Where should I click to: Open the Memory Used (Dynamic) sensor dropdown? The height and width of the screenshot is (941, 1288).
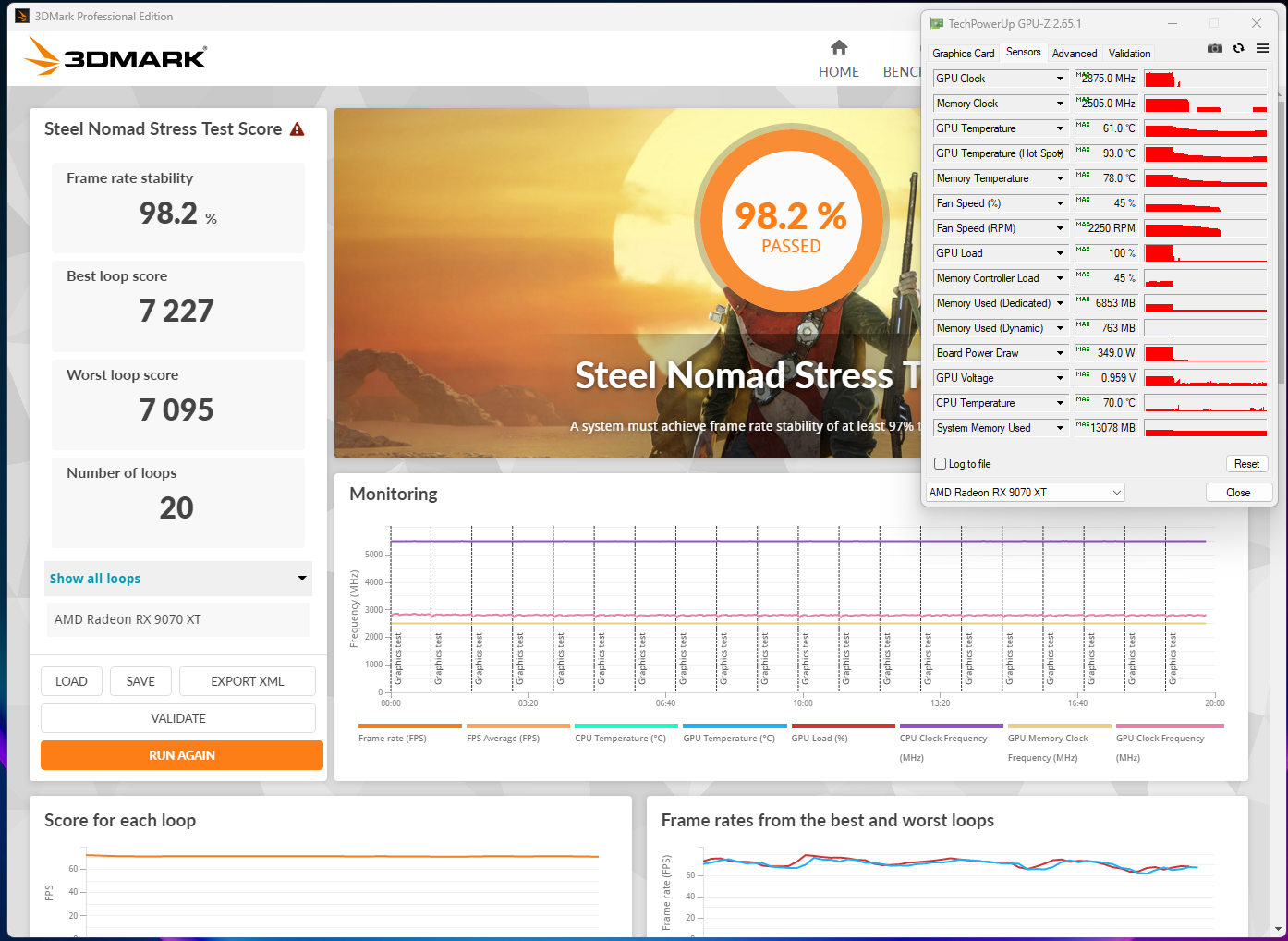(x=1060, y=328)
